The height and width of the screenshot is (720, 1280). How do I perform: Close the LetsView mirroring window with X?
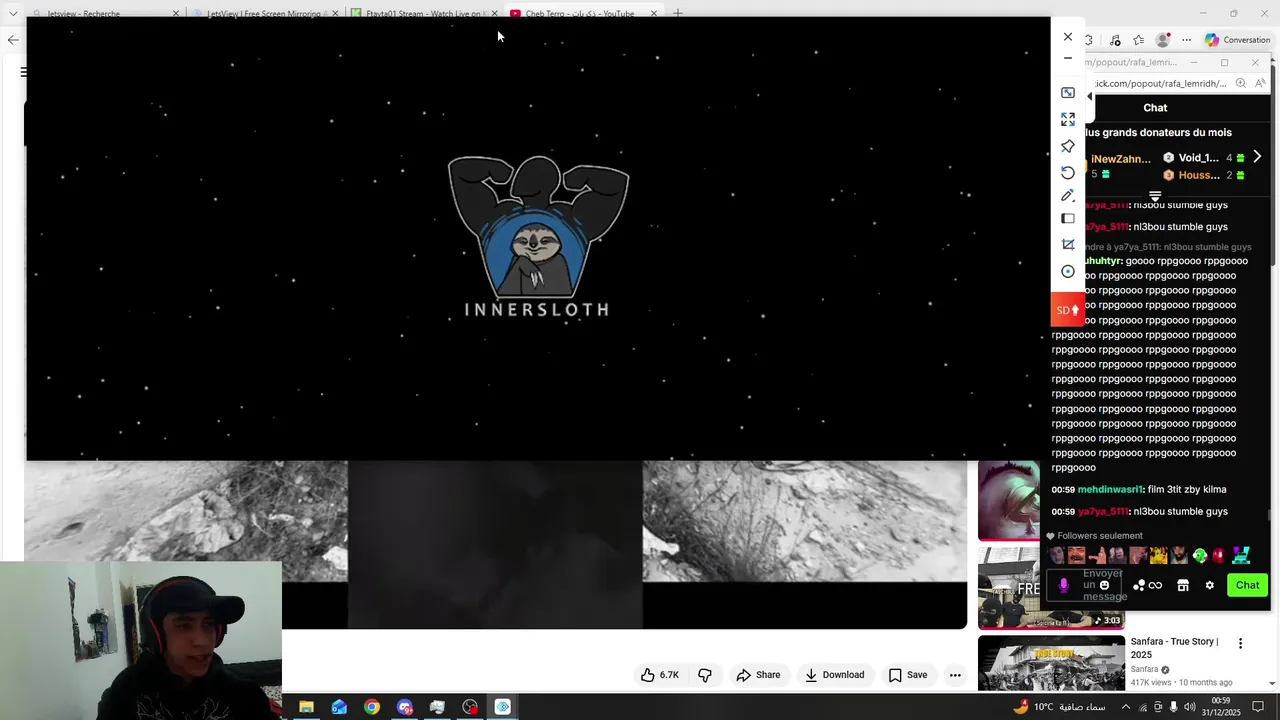click(x=1067, y=37)
